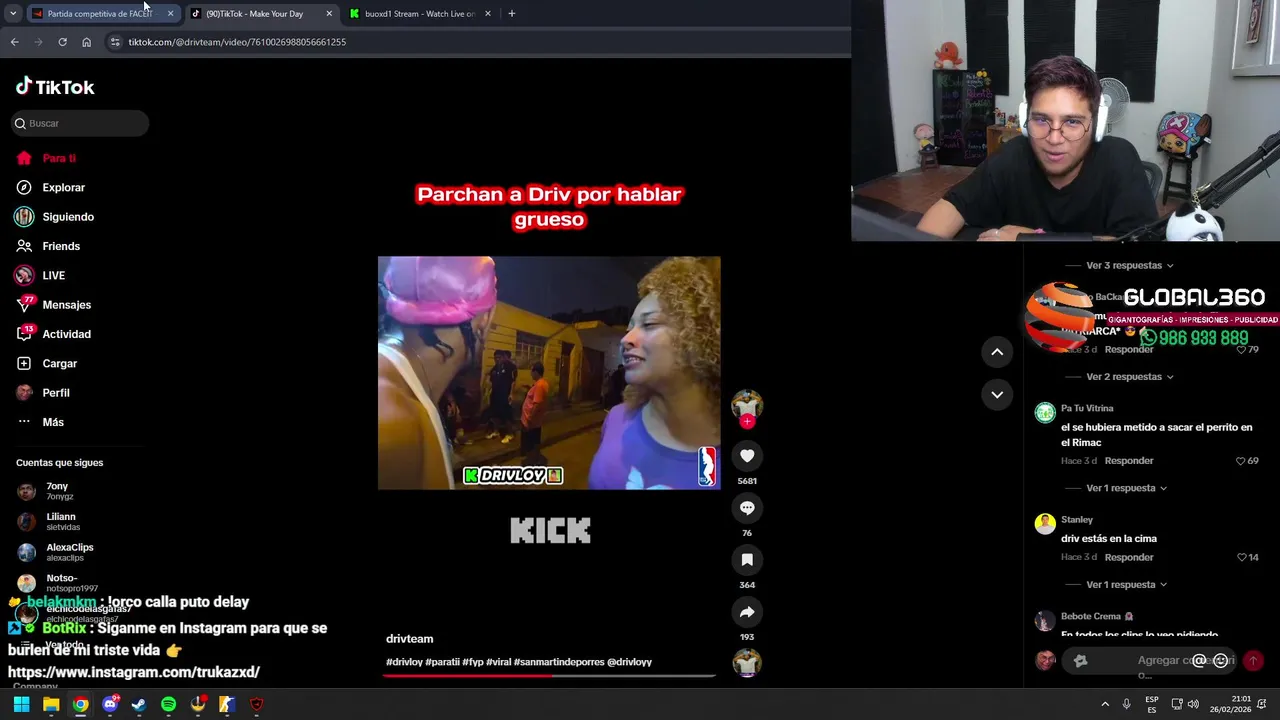The height and width of the screenshot is (720, 1280).
Task: Open the Más menu
Action: [x=40, y=422]
